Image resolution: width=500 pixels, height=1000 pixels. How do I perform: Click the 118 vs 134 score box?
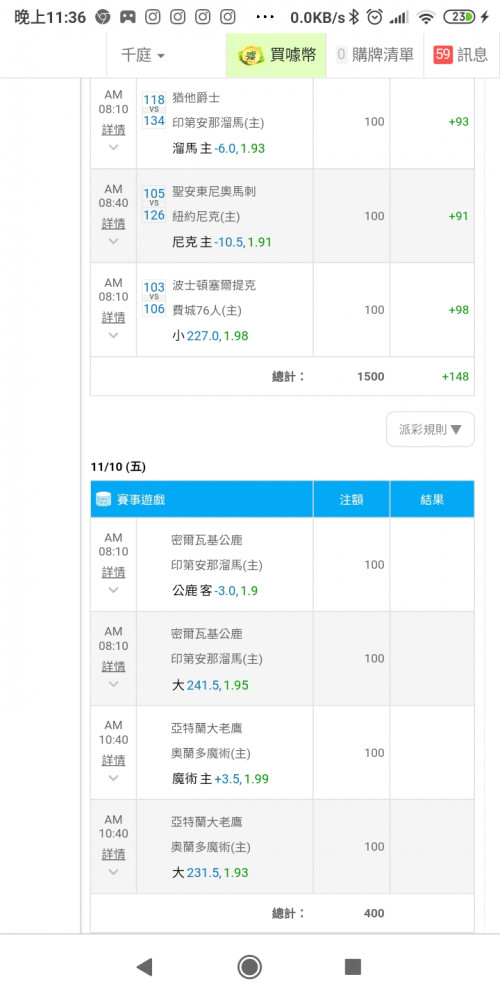pyautogui.click(x=154, y=110)
